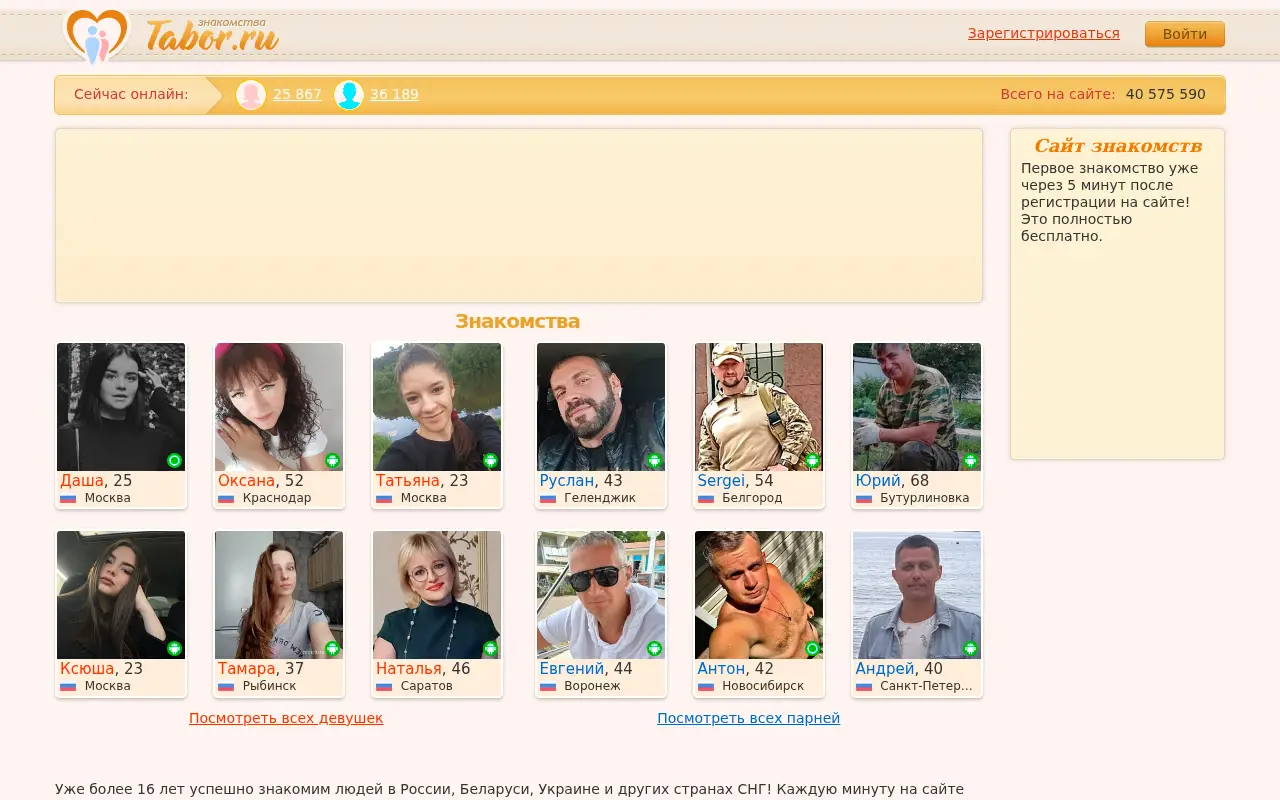The width and height of the screenshot is (1280, 800).
Task: Click the Tabor.ru heart logo
Action: tap(97, 37)
